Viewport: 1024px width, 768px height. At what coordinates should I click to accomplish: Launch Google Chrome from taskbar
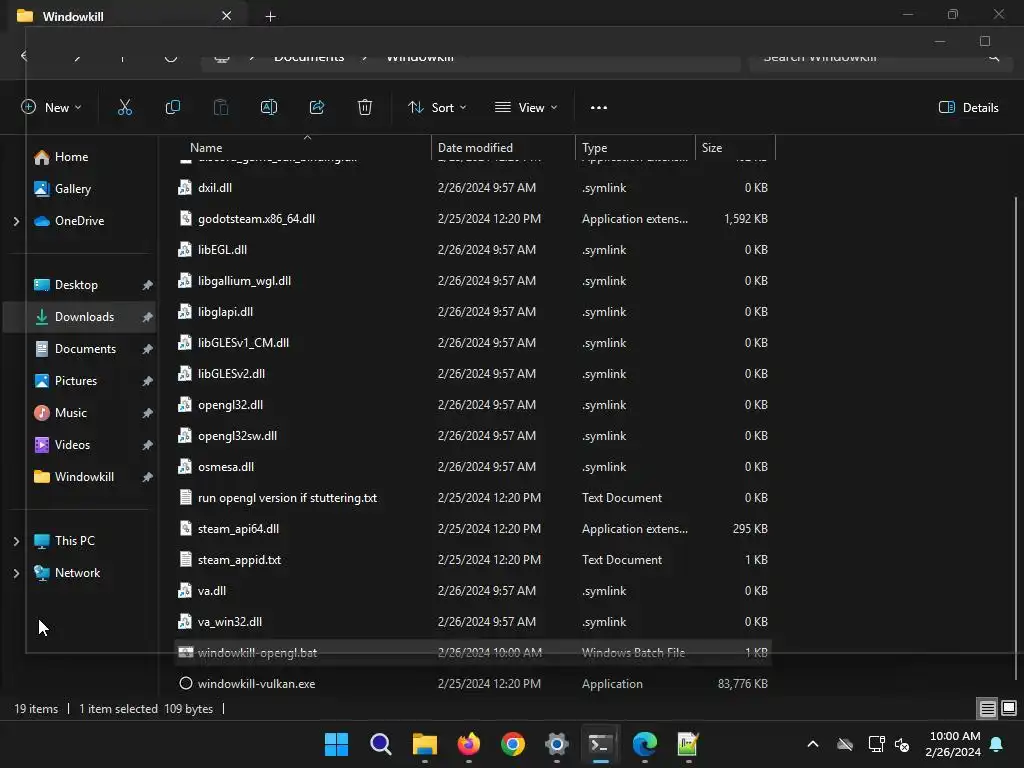[513, 744]
